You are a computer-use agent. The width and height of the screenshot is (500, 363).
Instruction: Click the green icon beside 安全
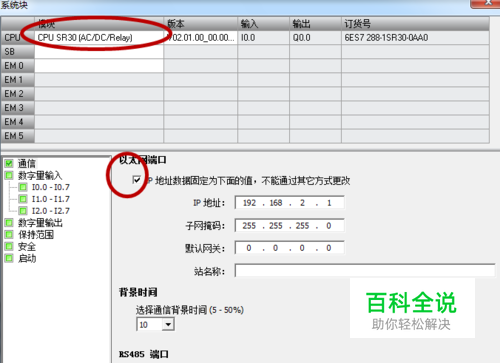[9, 247]
